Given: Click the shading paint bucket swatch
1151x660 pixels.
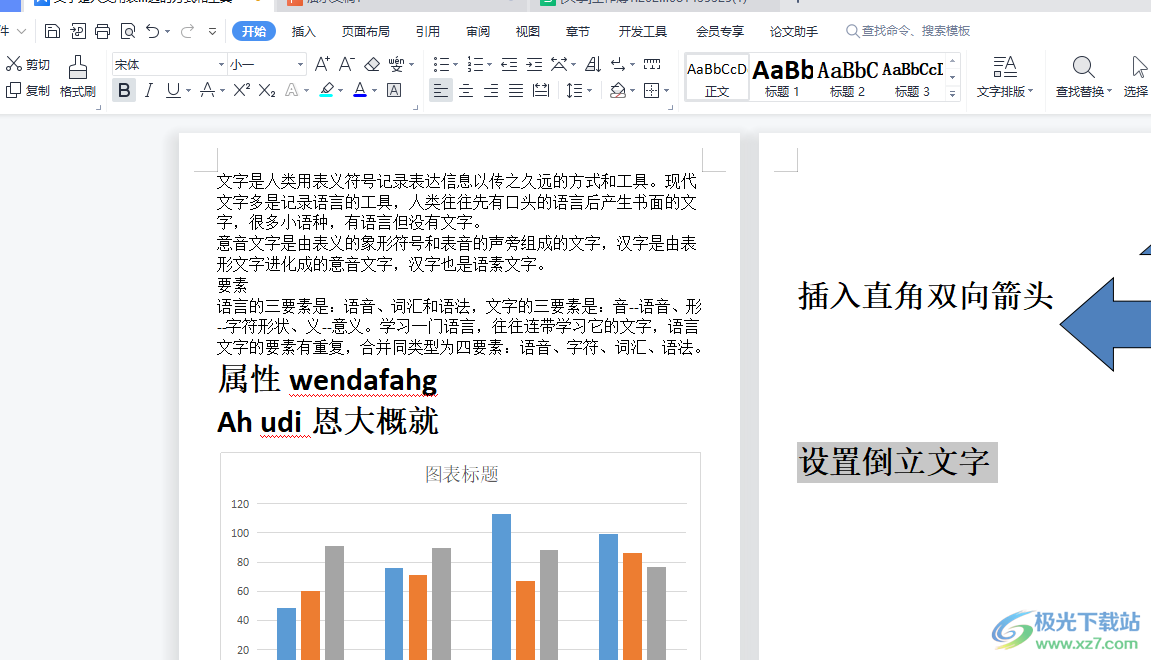Looking at the screenshot, I should [x=617, y=90].
